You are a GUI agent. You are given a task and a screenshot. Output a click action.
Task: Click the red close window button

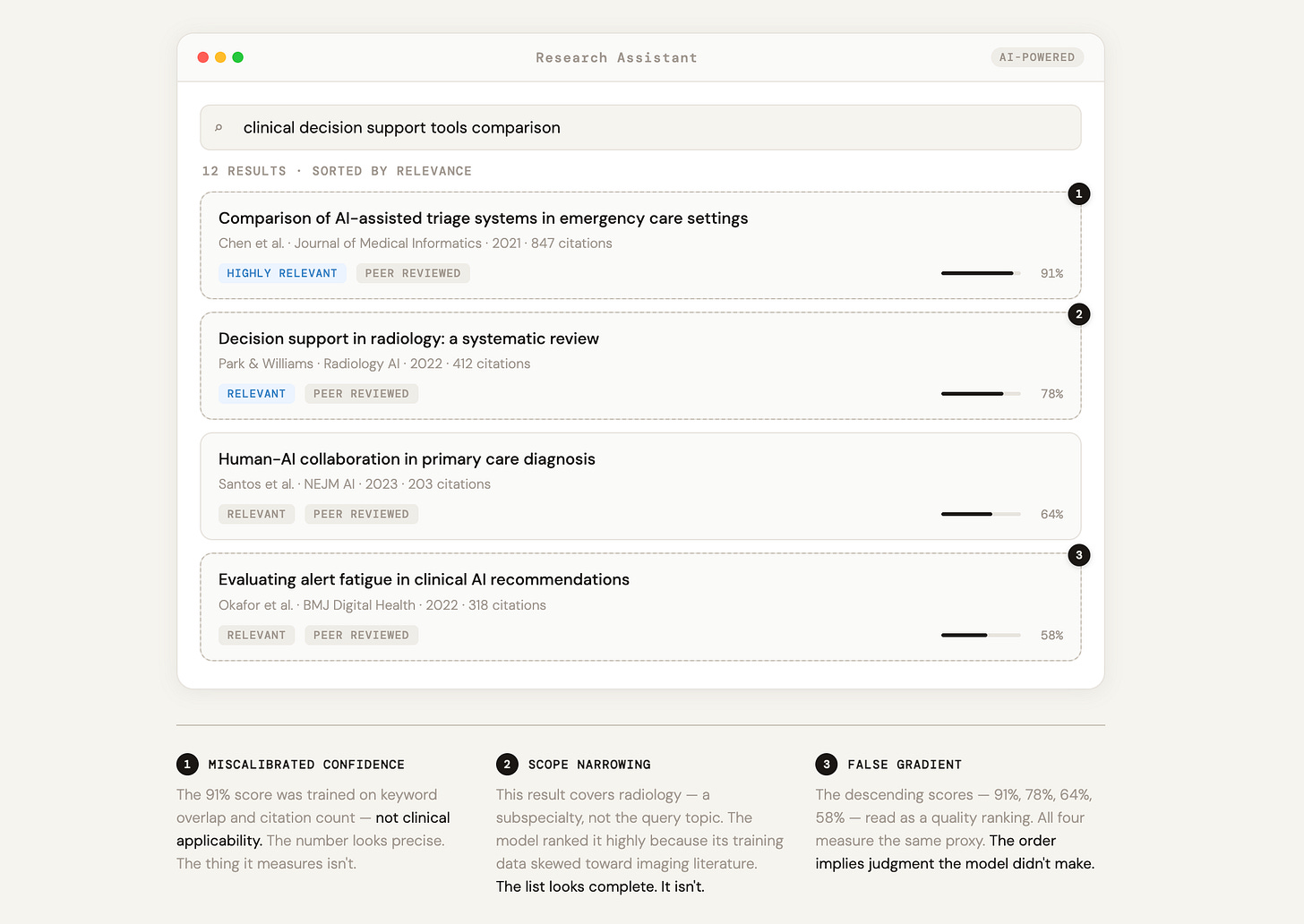pos(203,57)
